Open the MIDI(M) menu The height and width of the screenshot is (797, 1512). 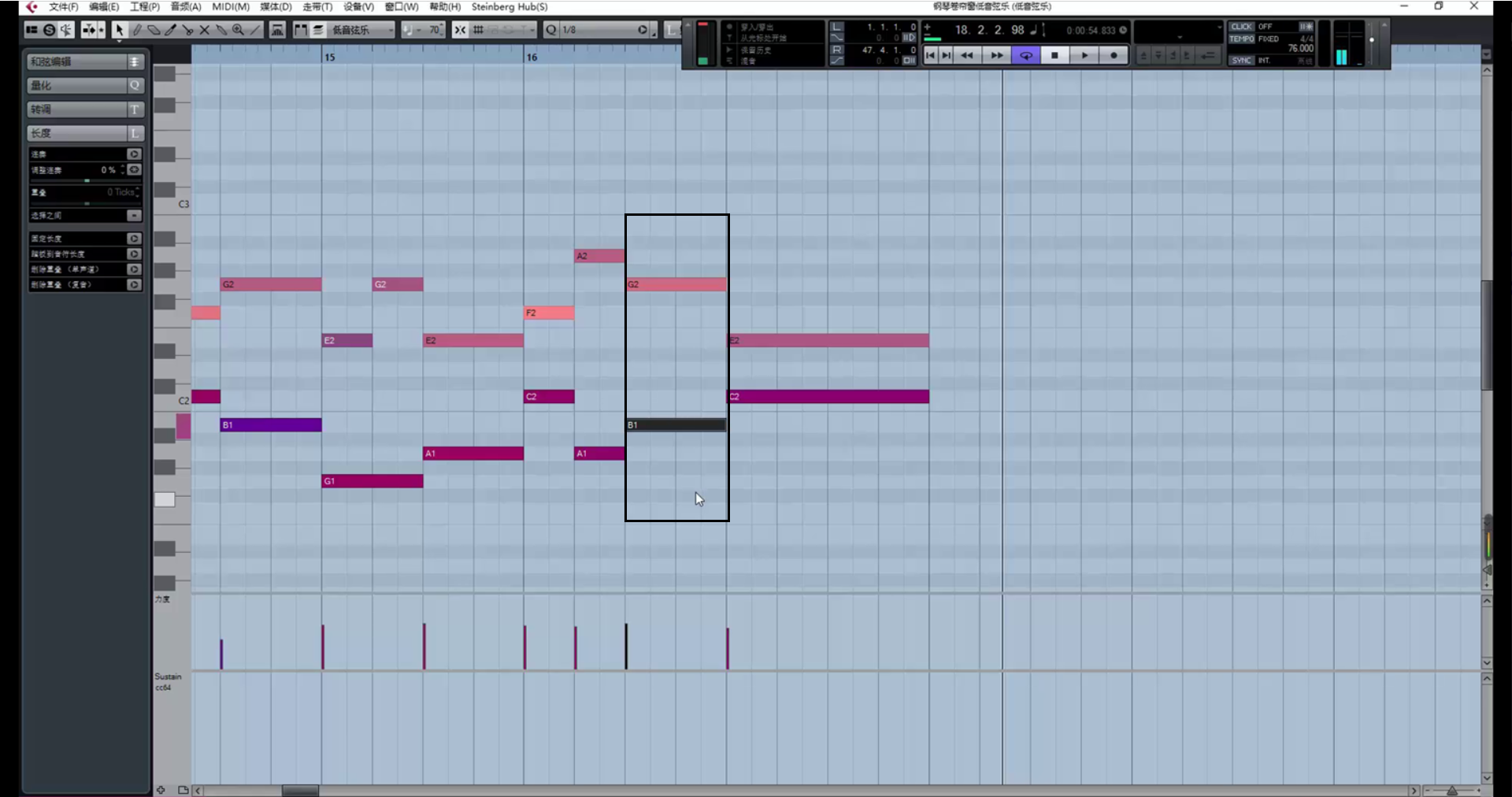[x=230, y=6]
